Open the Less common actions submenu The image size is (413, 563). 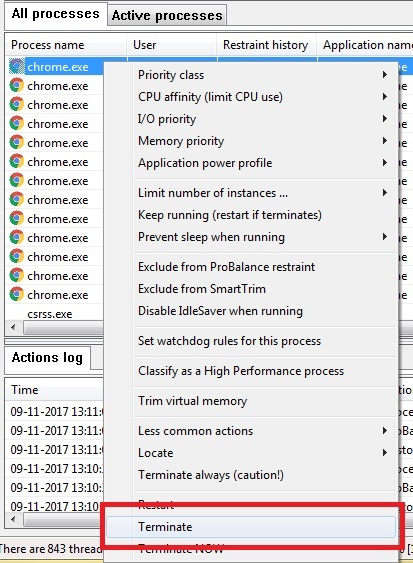coord(265,431)
